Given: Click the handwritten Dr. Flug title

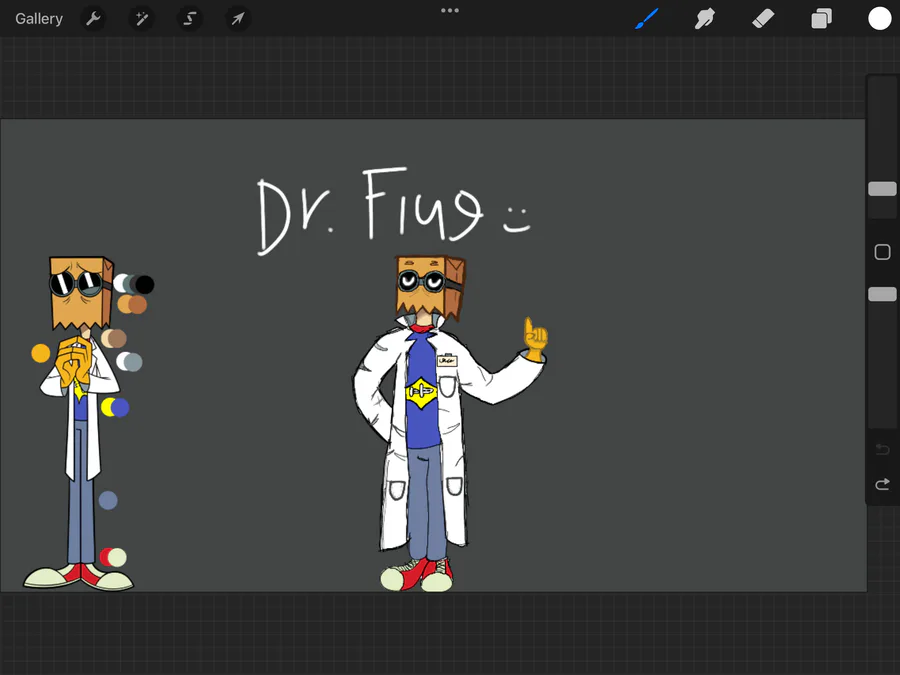Looking at the screenshot, I should (x=369, y=211).
